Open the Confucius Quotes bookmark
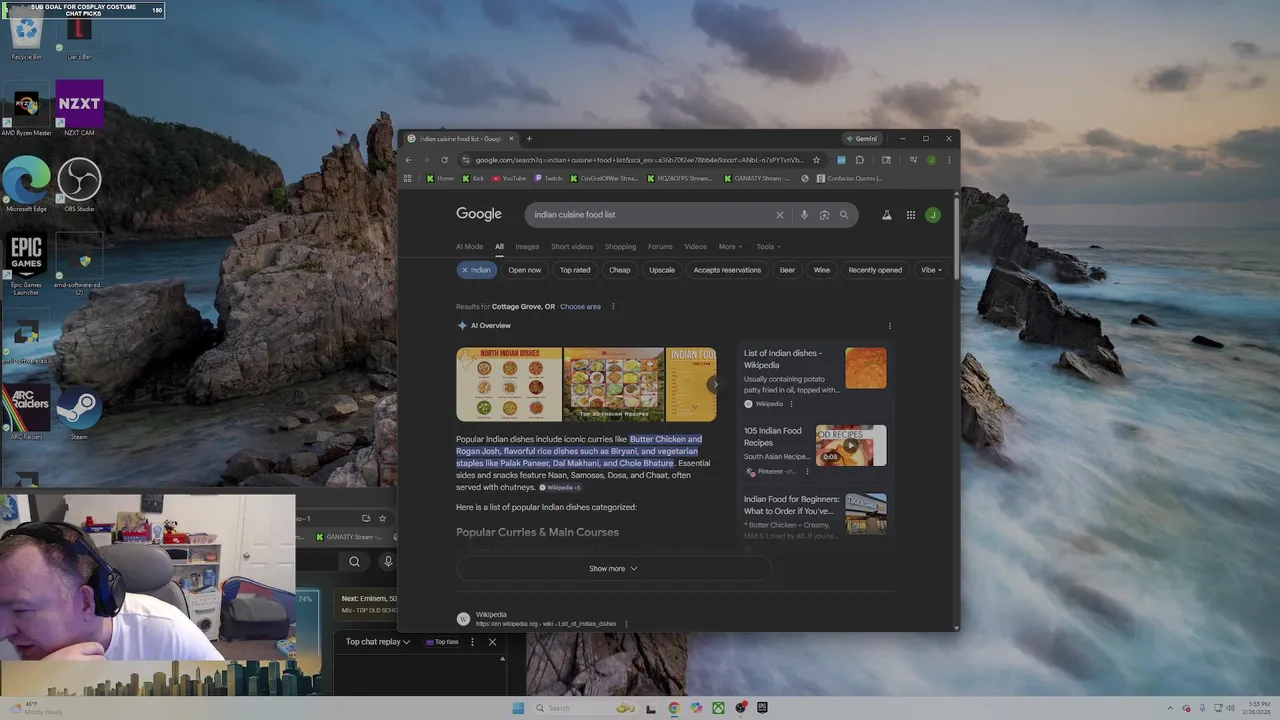This screenshot has width=1280, height=720. click(x=849, y=178)
